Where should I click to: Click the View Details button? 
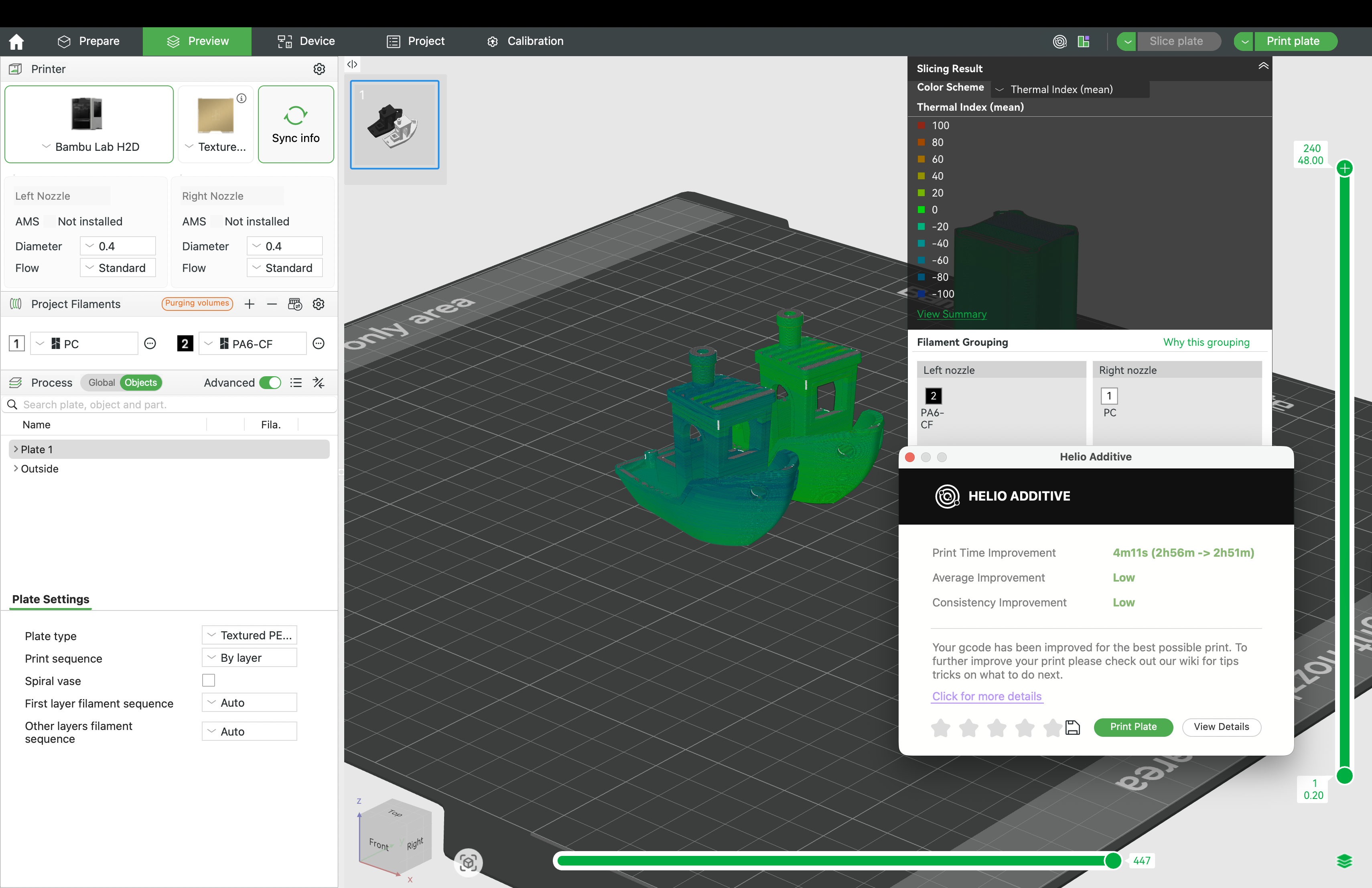(x=1221, y=727)
